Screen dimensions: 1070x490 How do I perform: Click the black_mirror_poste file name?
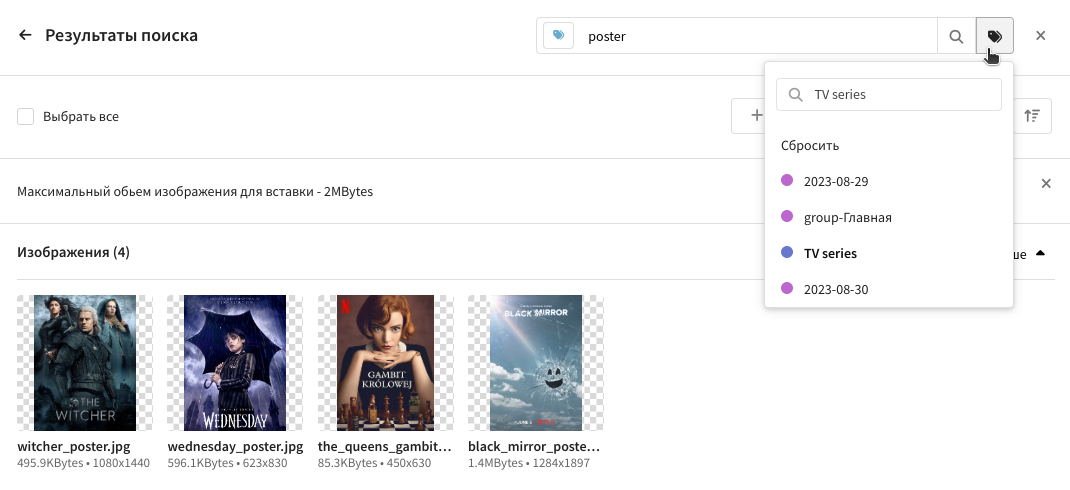534,446
